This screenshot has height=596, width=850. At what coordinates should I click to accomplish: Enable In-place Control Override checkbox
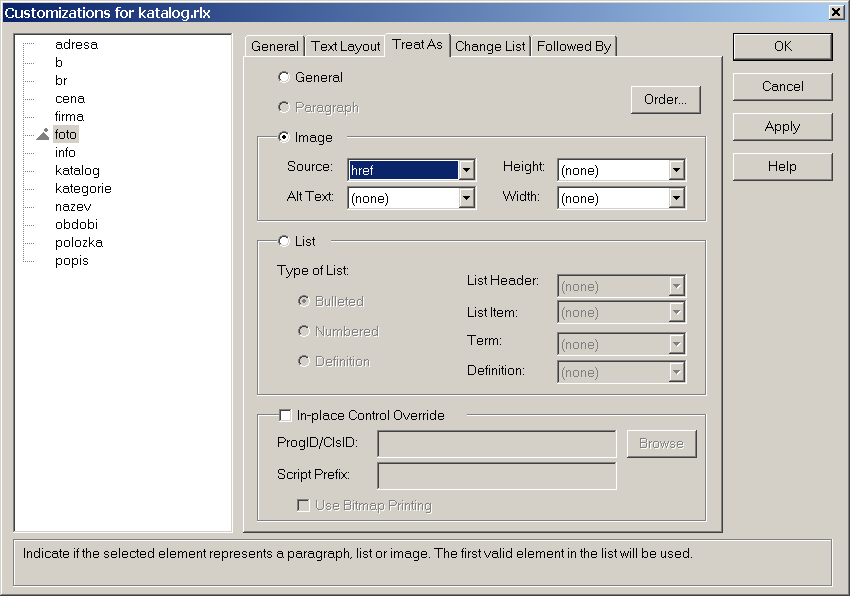(x=286, y=415)
